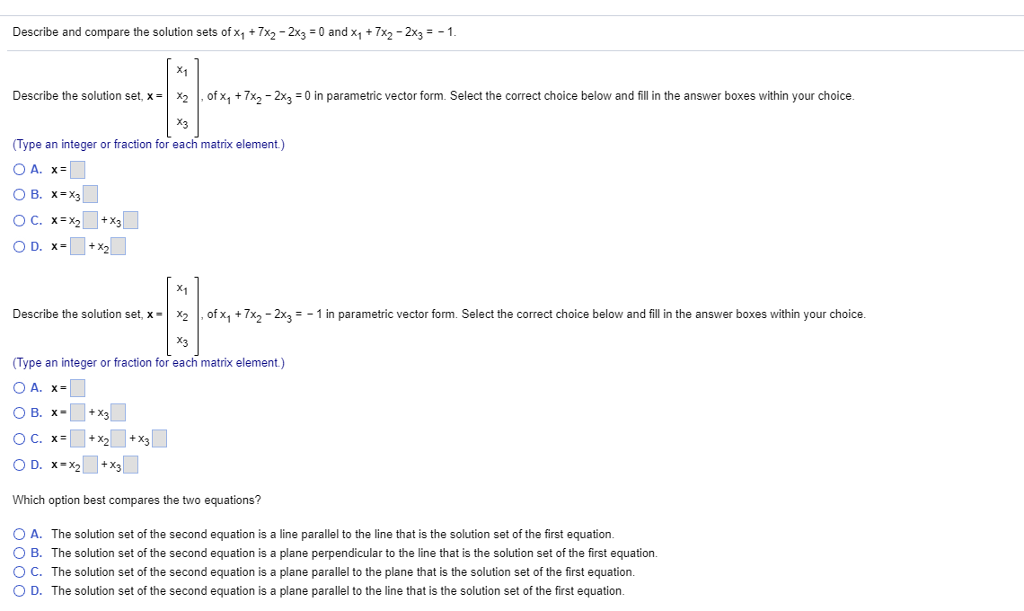
Task: Click the answer box following x = x3
Action: click(x=92, y=194)
